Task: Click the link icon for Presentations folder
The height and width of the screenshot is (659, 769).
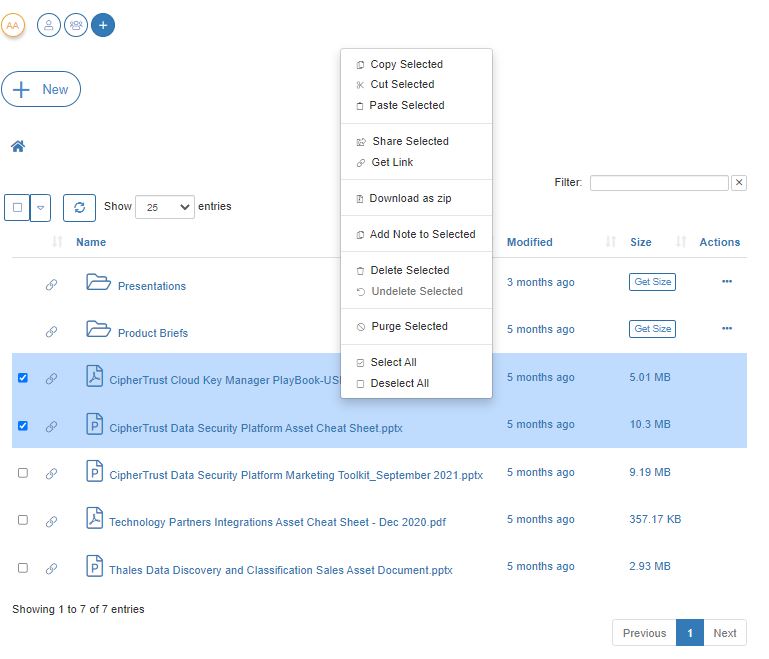Action: pyautogui.click(x=51, y=285)
